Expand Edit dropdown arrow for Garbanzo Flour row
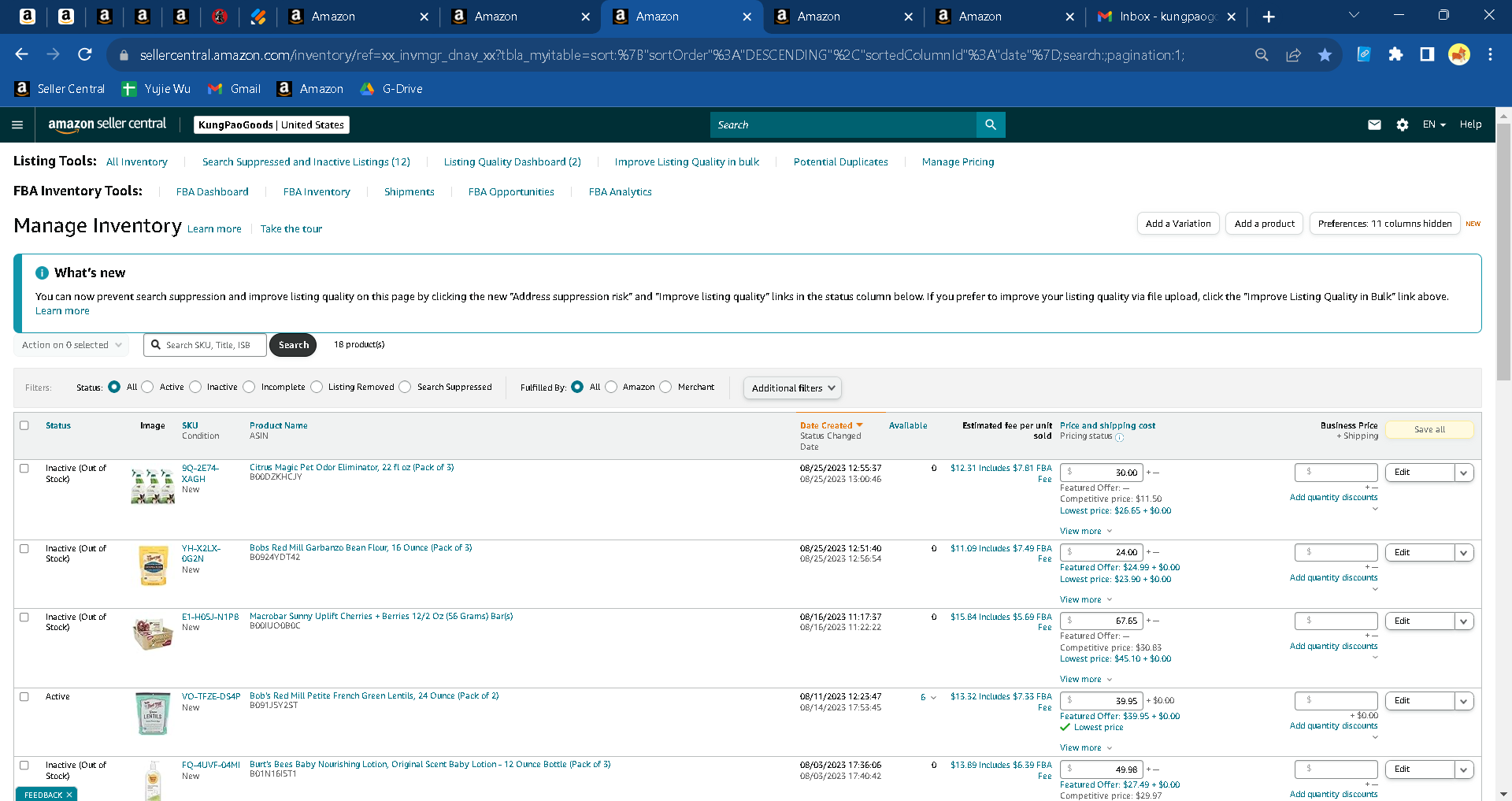 1464,553
